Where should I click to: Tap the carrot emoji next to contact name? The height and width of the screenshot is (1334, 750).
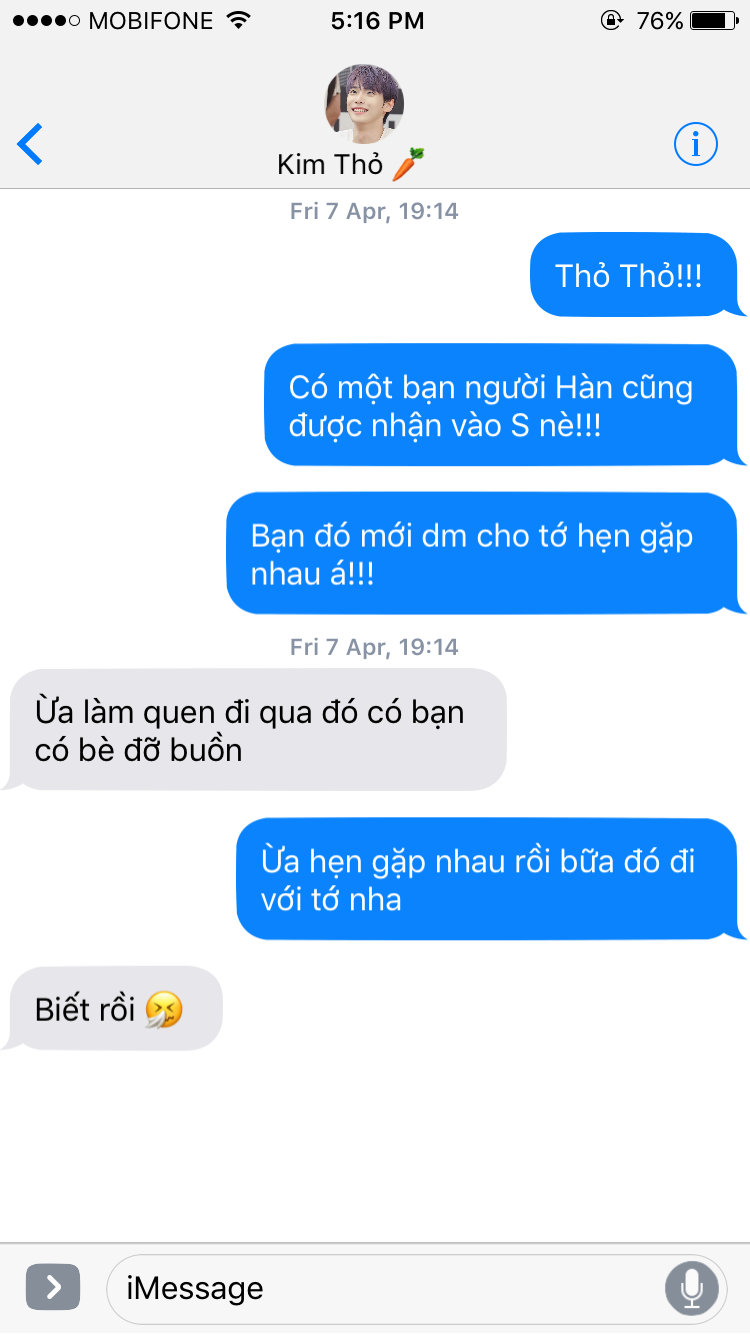point(408,163)
